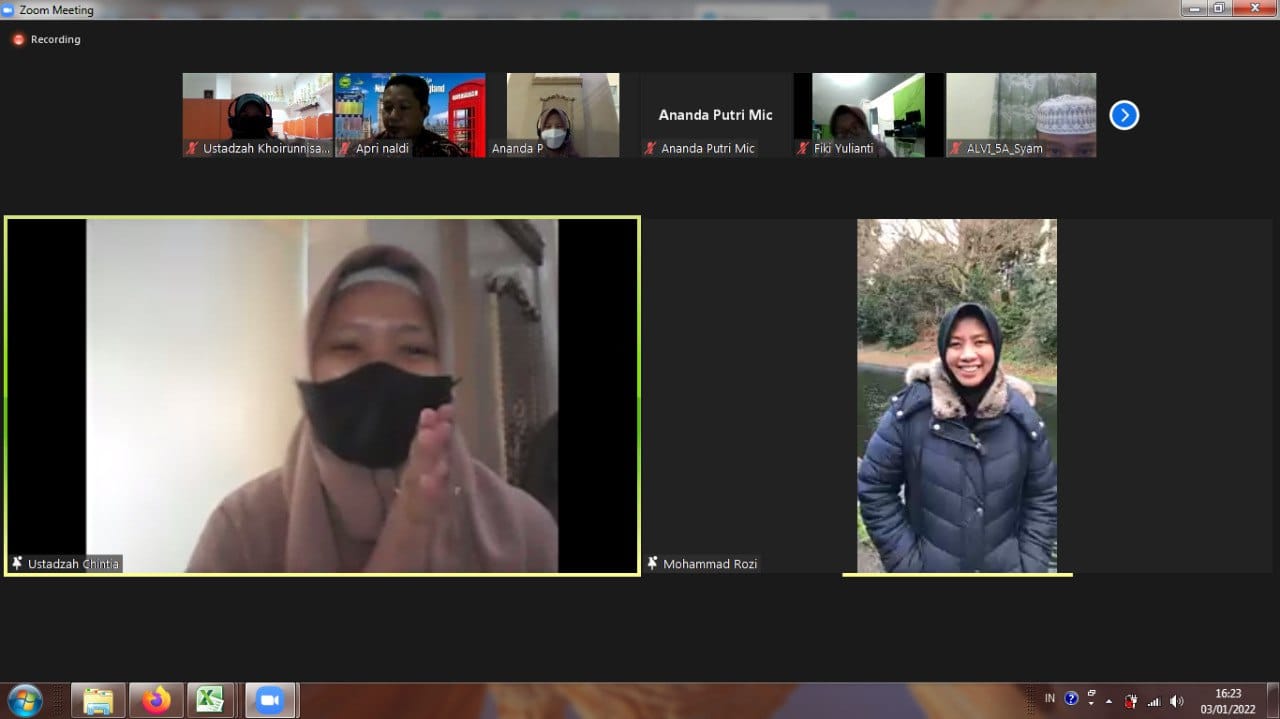
Task: Click muted mic icon on Apri naldi
Action: [344, 149]
